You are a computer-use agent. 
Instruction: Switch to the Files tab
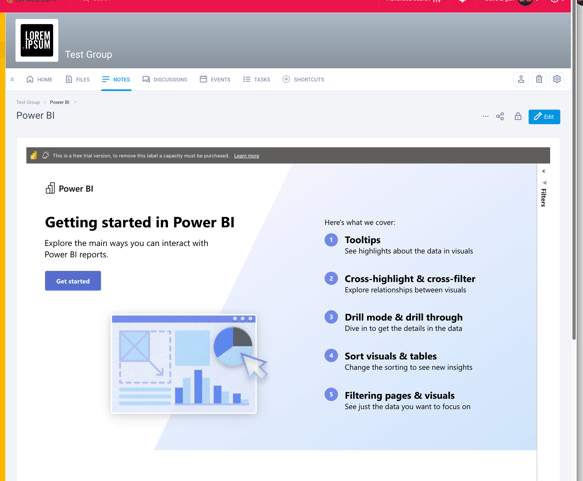(x=77, y=79)
